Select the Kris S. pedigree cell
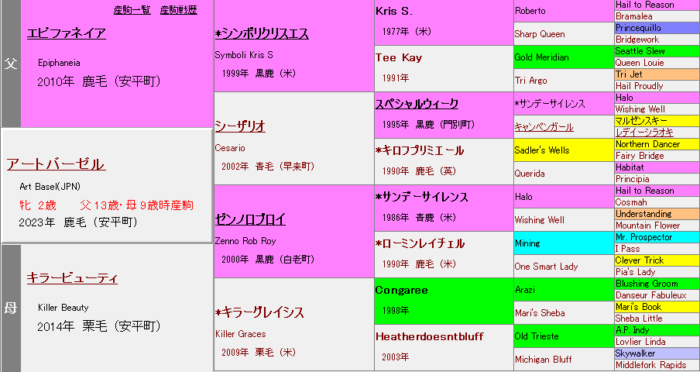Screen dimensions: 700x372 point(444,22)
